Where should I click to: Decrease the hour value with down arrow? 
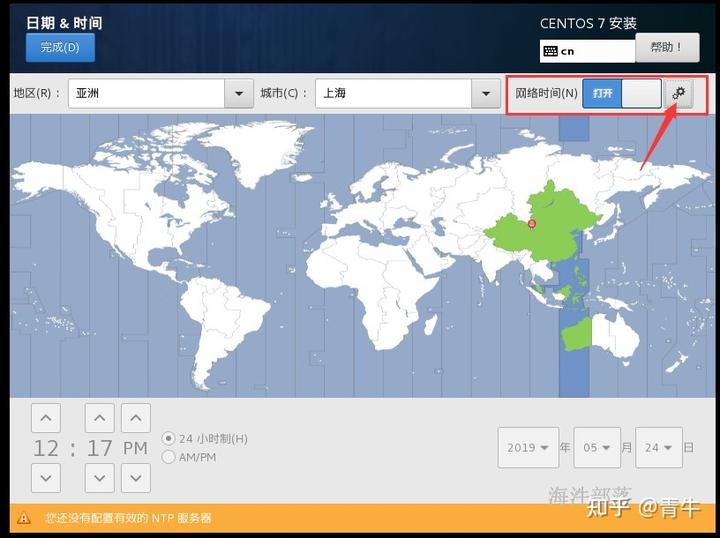point(46,478)
